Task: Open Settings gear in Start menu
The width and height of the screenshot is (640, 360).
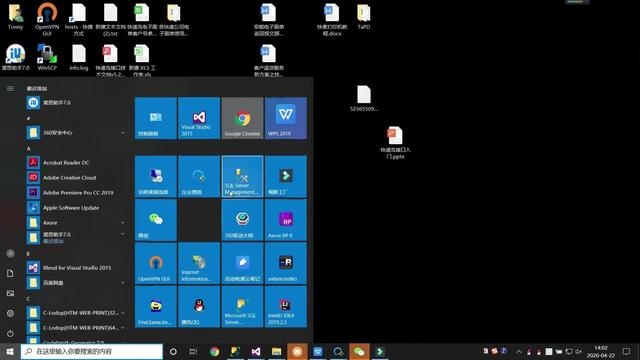Action: 10,313
